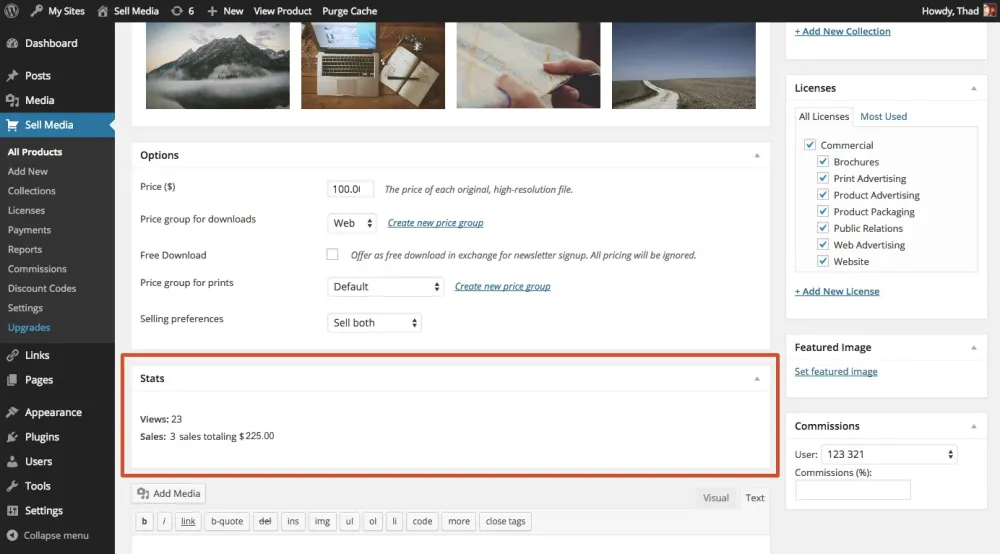This screenshot has width=1000, height=554.
Task: Click the Add New License link
Action: pyautogui.click(x=837, y=291)
